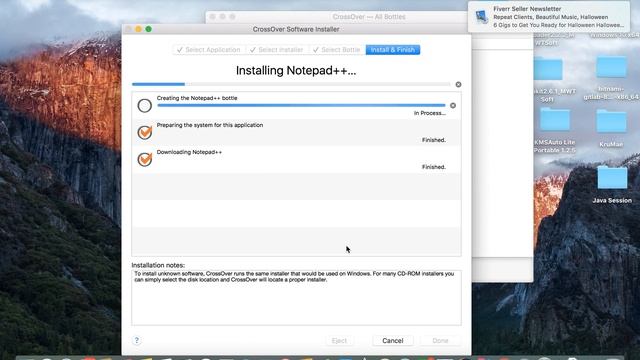
Task: Click the In Process... status text
Action: click(x=429, y=113)
